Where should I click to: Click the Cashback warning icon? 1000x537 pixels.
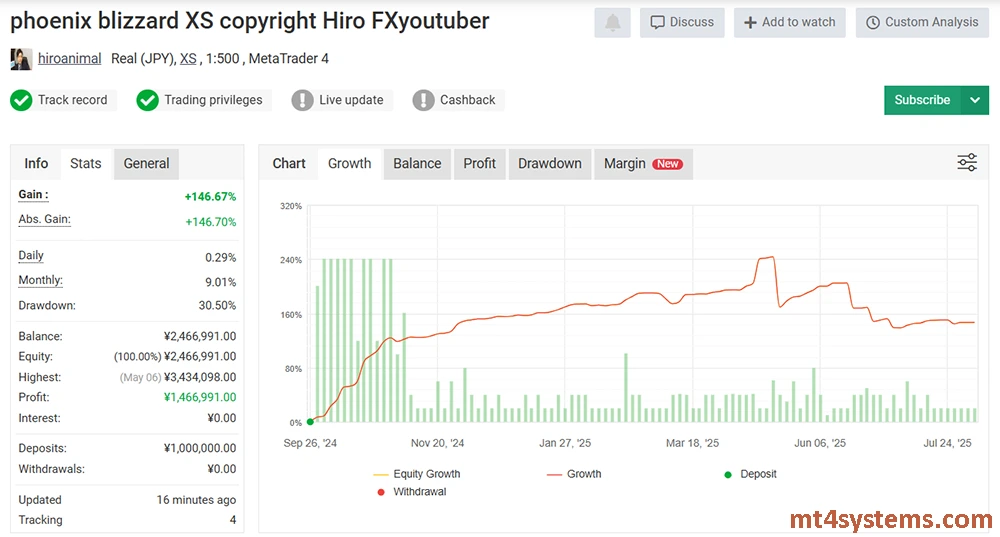423,100
